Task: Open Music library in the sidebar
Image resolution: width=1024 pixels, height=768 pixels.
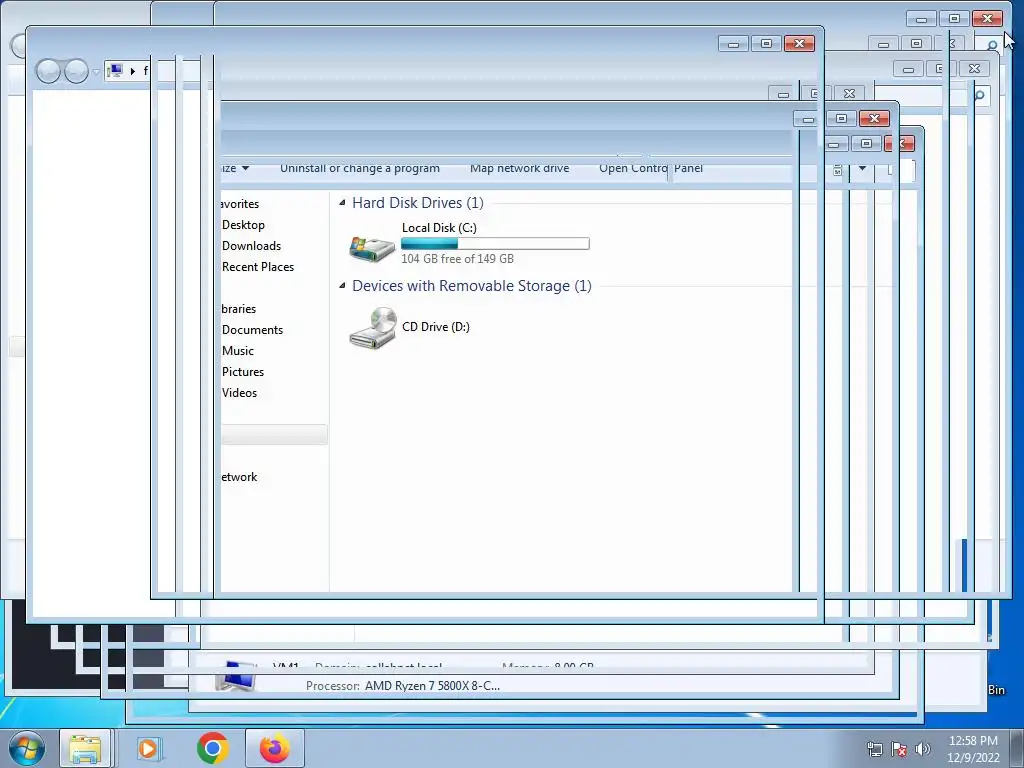Action: tap(238, 351)
